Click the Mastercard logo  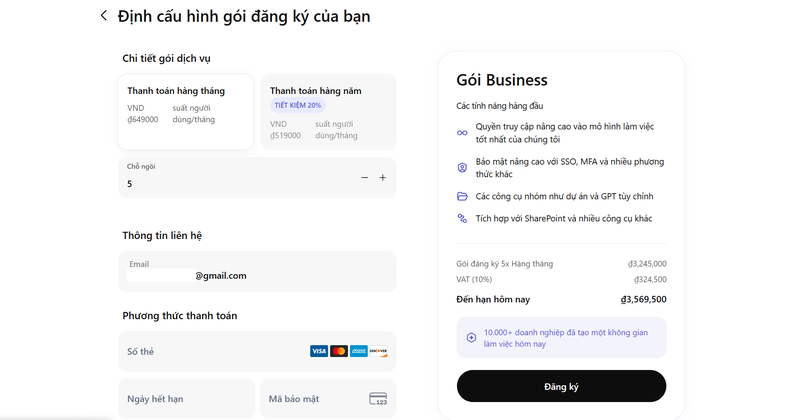pos(339,351)
